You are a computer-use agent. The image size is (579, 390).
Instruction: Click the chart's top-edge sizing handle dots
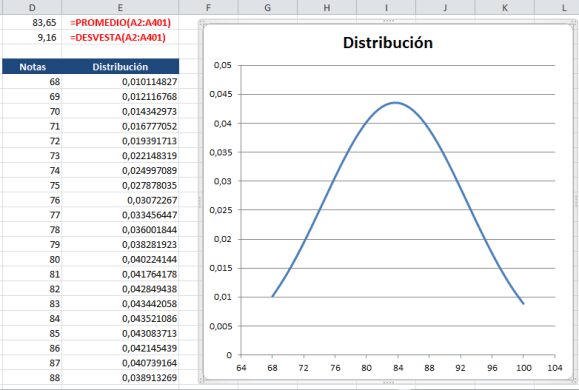click(388, 21)
